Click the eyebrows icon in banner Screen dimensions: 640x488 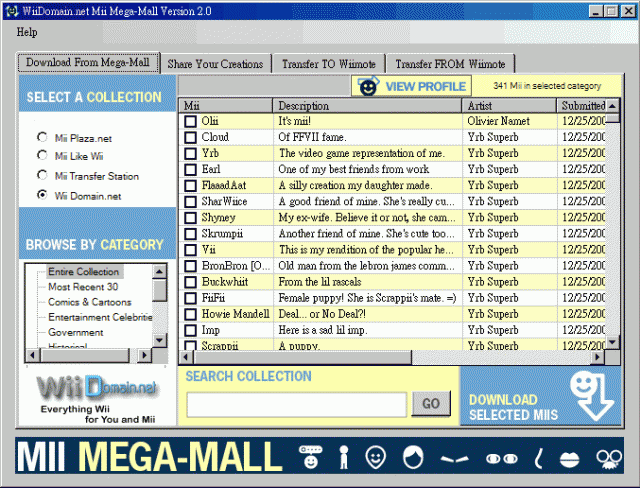click(454, 459)
